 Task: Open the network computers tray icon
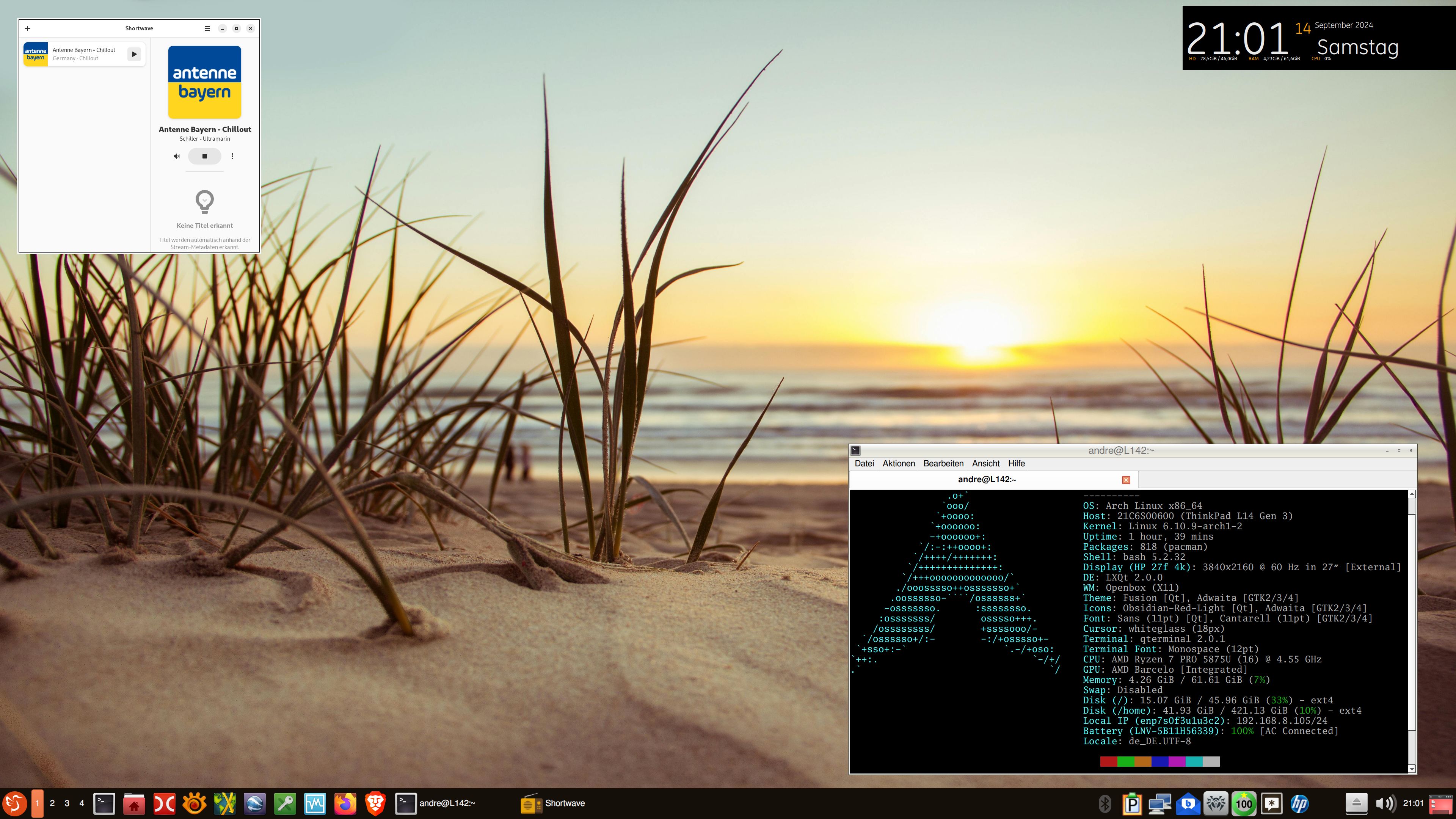[x=1160, y=803]
